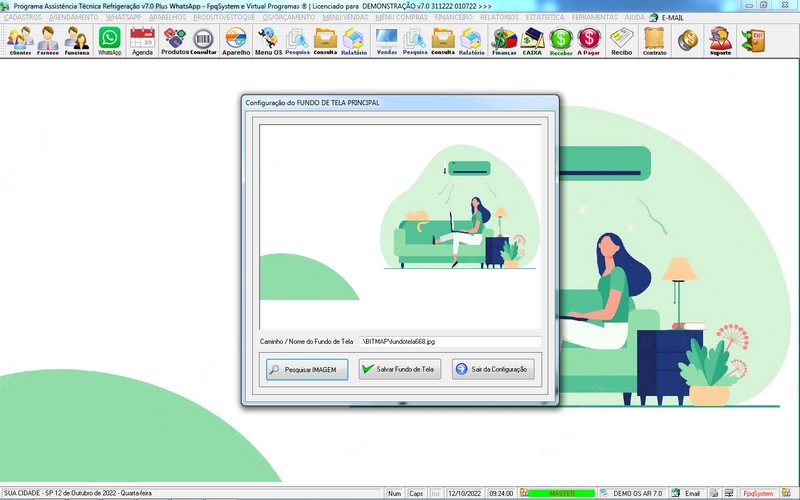
Task: Open the FINANCEIRO menu
Action: (x=454, y=17)
